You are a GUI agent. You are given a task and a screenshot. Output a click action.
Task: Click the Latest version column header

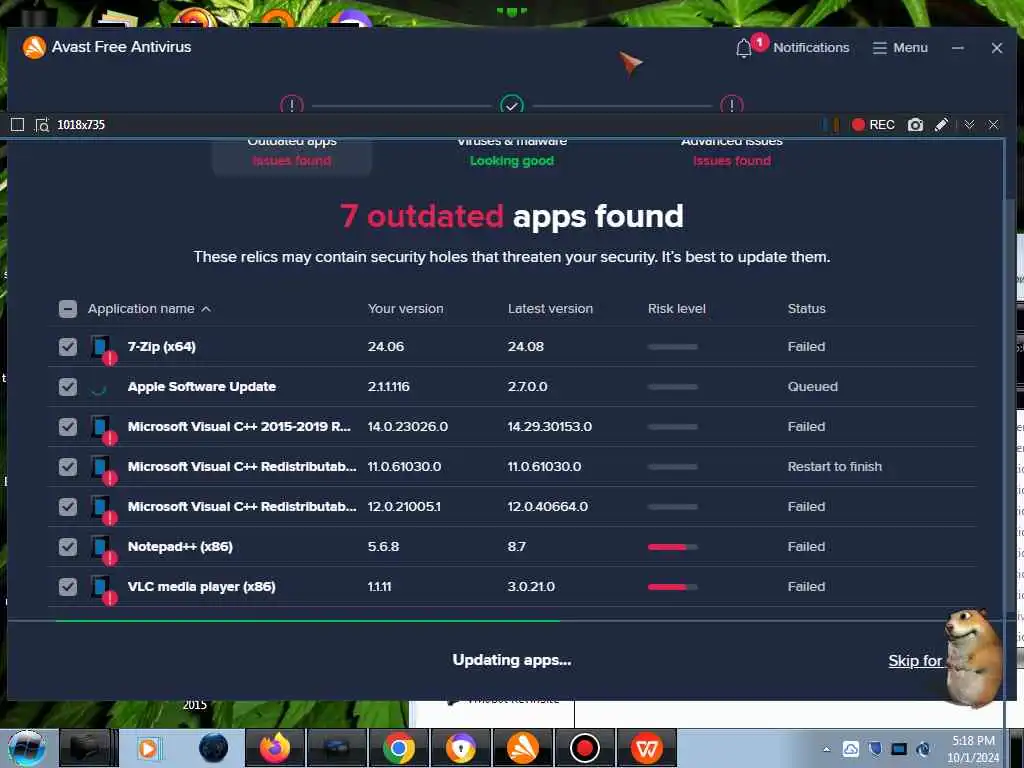(x=551, y=309)
